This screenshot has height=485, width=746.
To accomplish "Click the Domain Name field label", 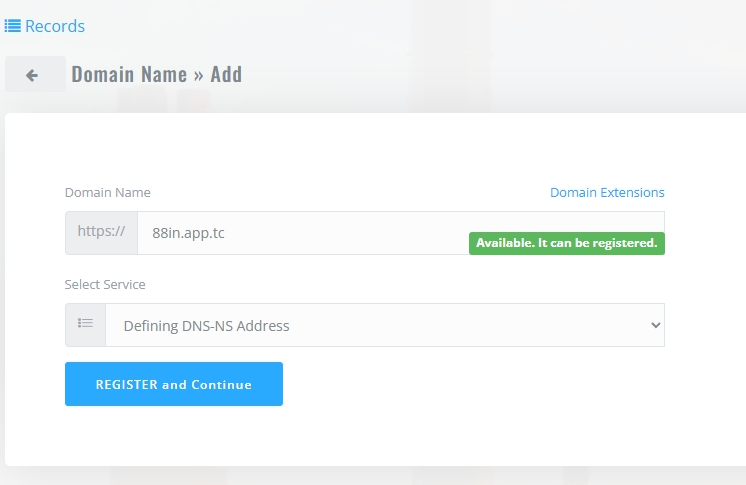I will [x=108, y=193].
